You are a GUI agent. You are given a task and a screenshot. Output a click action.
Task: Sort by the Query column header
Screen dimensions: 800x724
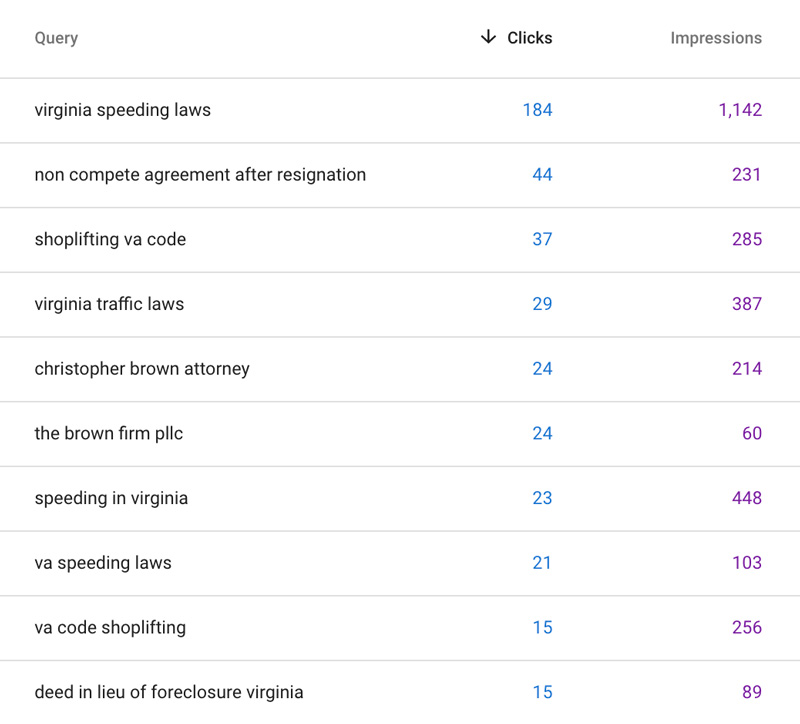coord(55,37)
